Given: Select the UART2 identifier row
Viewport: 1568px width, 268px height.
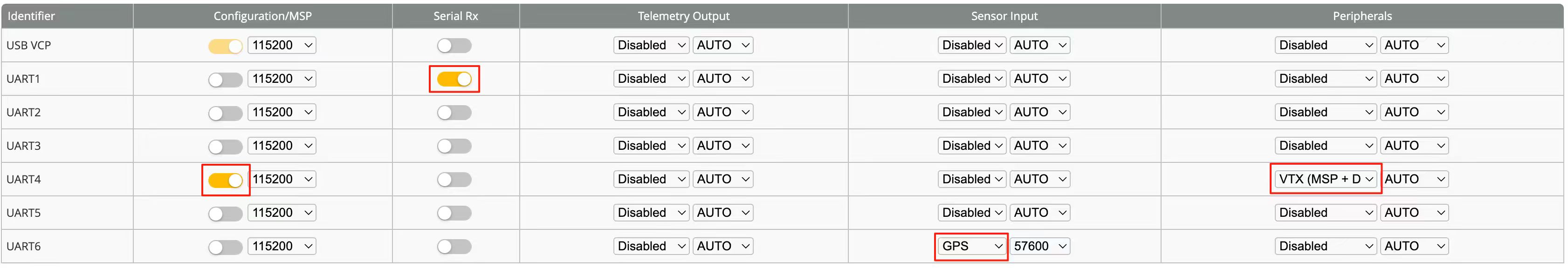Looking at the screenshot, I should (x=67, y=112).
